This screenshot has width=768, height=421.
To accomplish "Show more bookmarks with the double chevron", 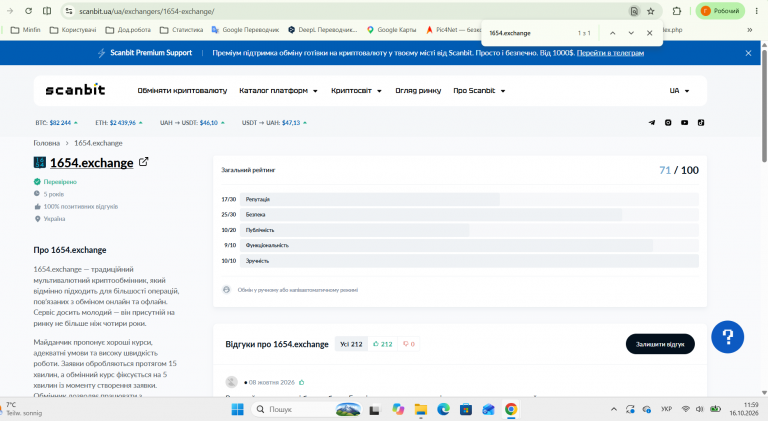I will coord(749,30).
